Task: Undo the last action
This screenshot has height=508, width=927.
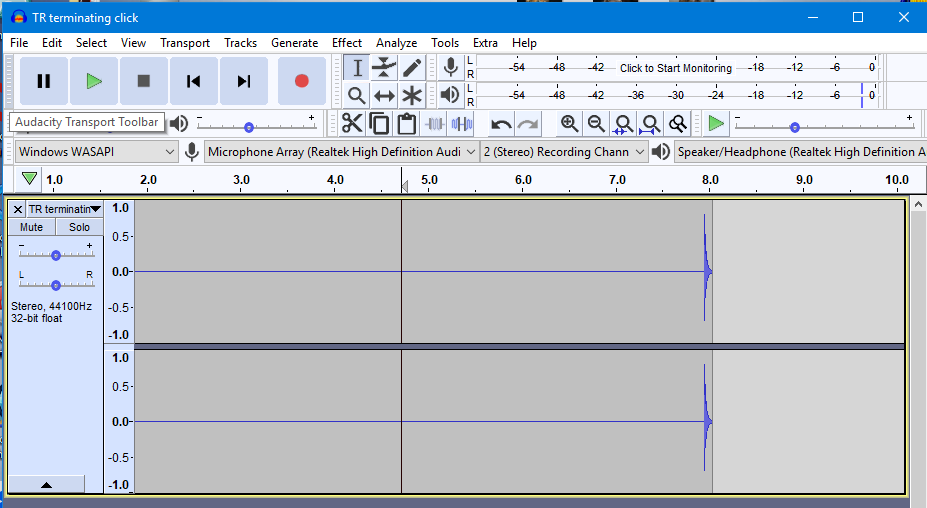Action: click(x=501, y=124)
